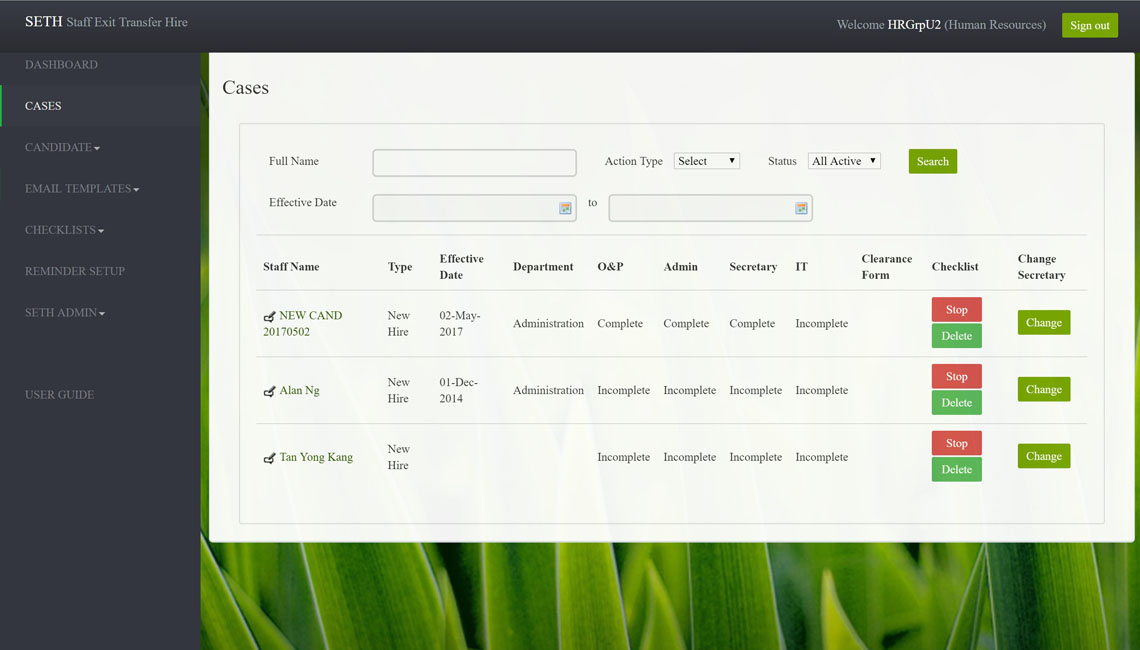Stop checklist for NEW CAND 20170502
The width and height of the screenshot is (1140, 650).
click(957, 310)
